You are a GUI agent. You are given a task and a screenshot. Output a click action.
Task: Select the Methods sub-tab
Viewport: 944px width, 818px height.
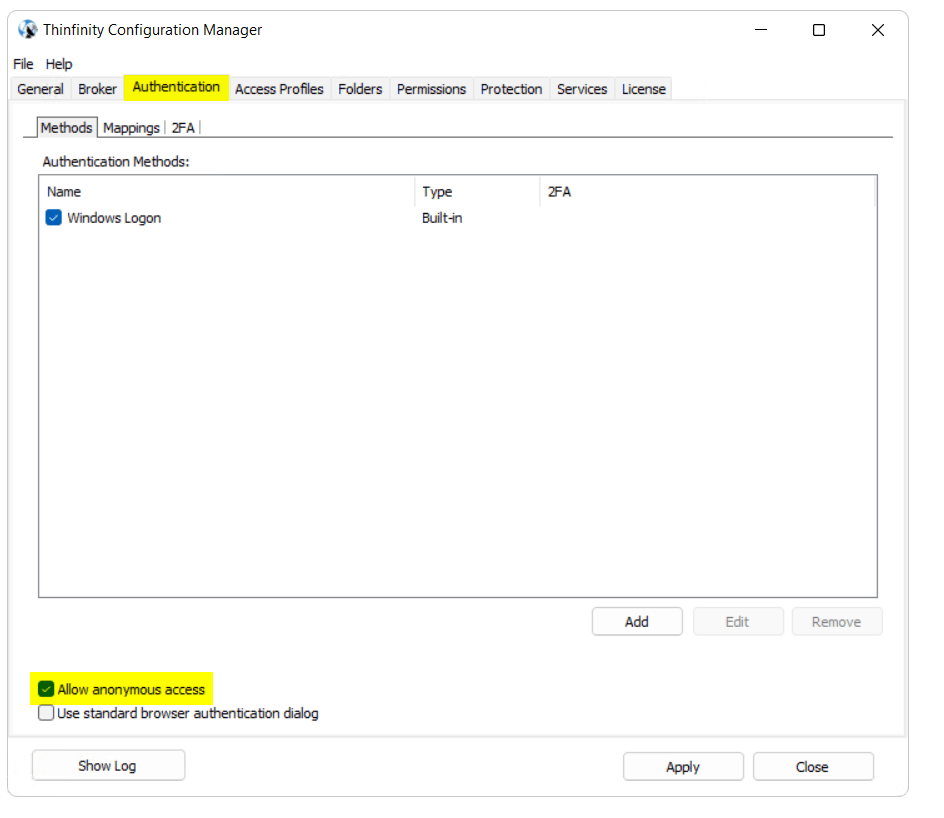coord(66,128)
